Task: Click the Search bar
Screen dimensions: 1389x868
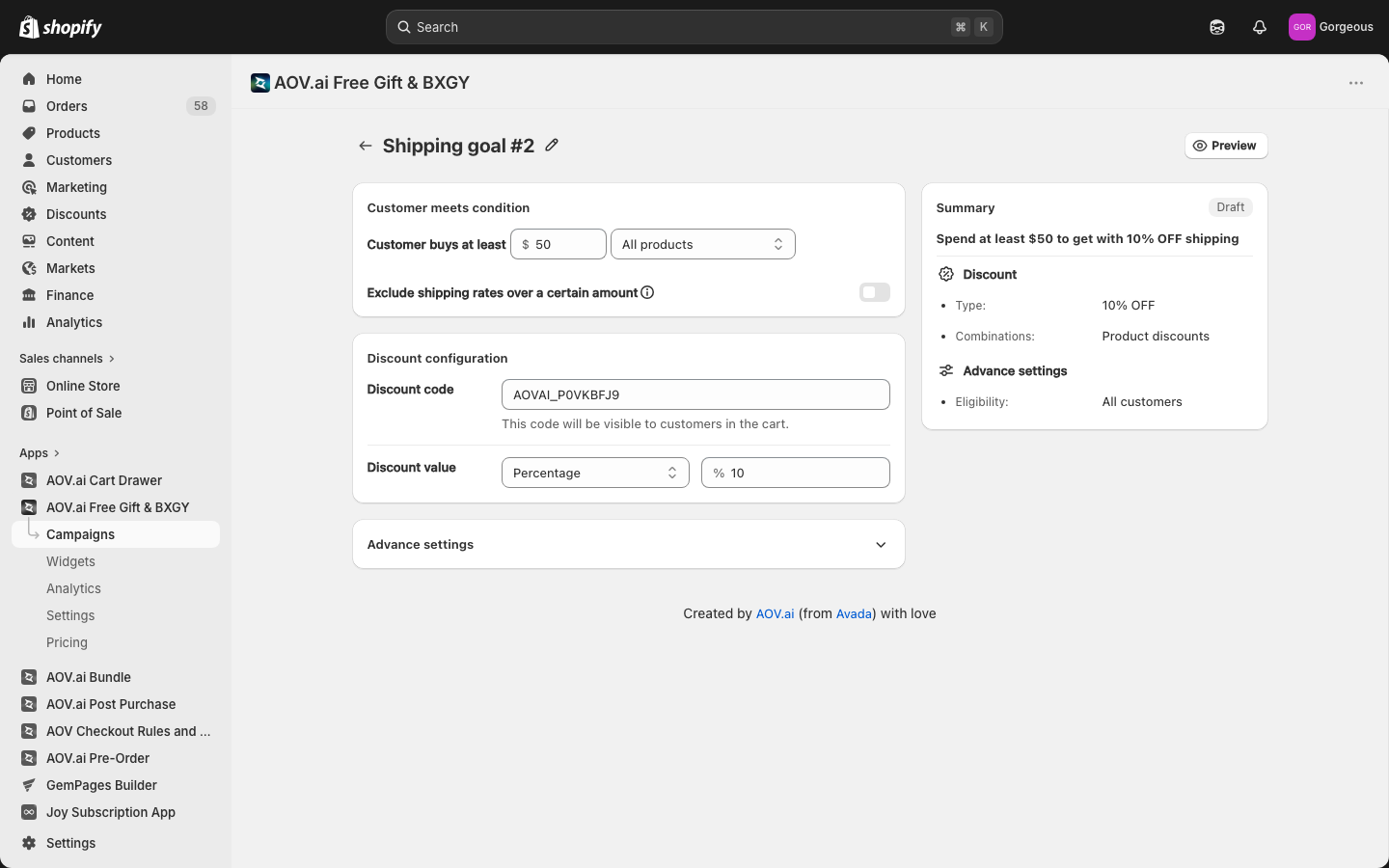Action: point(694,27)
